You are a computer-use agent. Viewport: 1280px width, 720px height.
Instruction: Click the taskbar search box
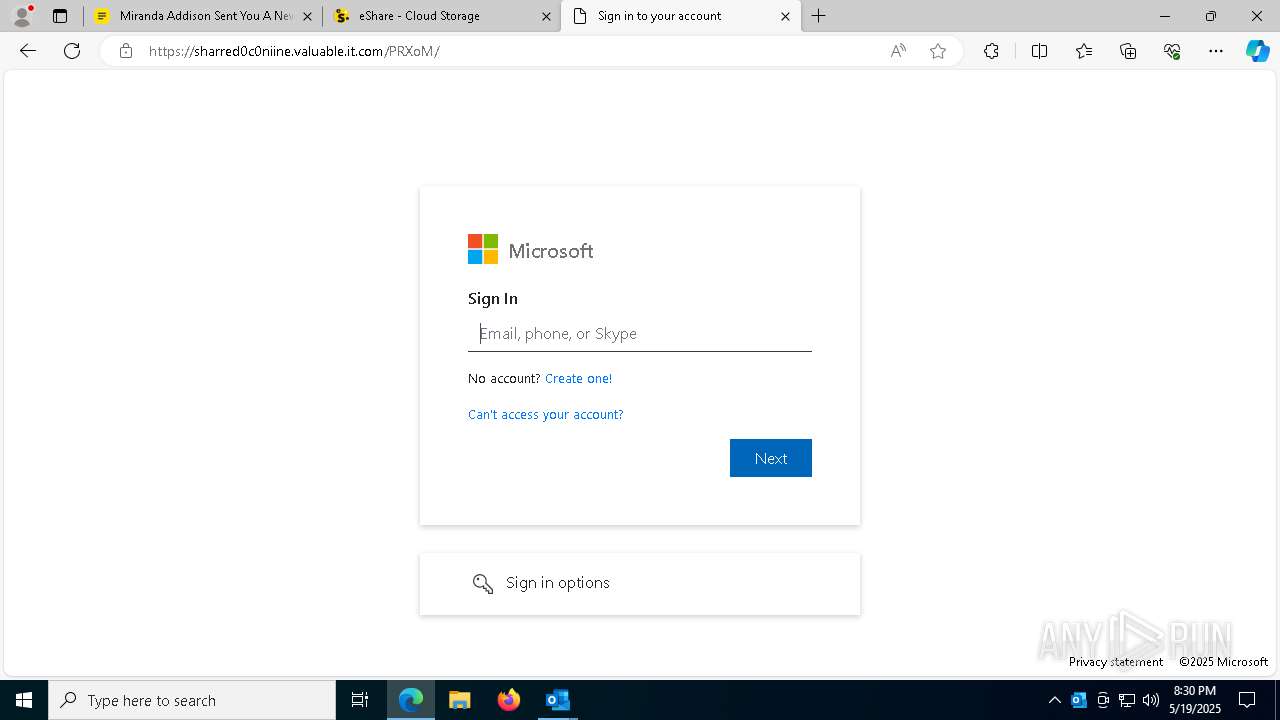coord(192,700)
